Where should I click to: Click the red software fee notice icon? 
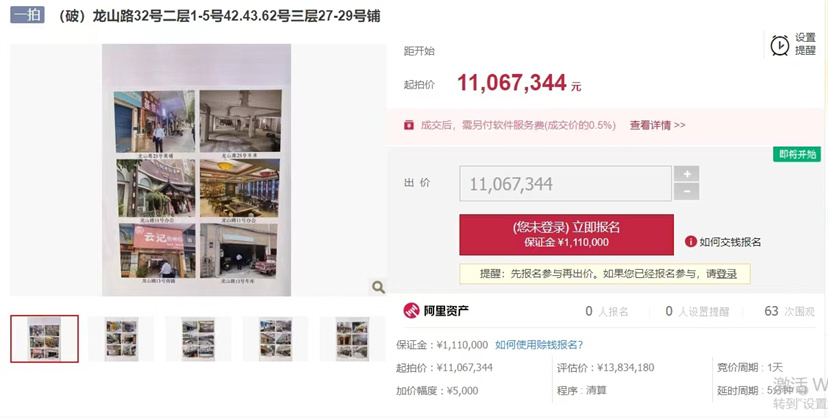point(409,125)
